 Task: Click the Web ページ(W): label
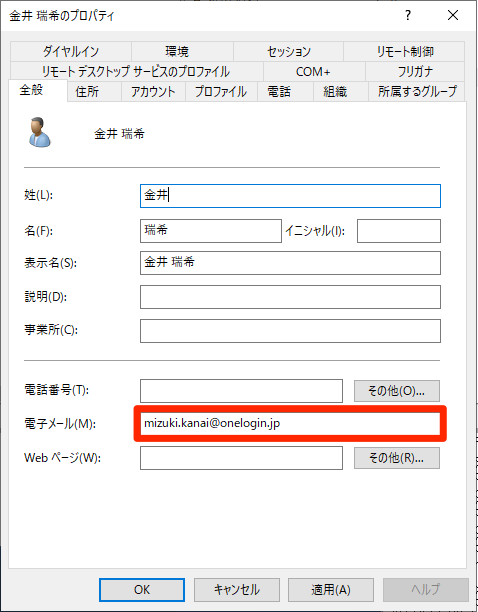point(62,457)
